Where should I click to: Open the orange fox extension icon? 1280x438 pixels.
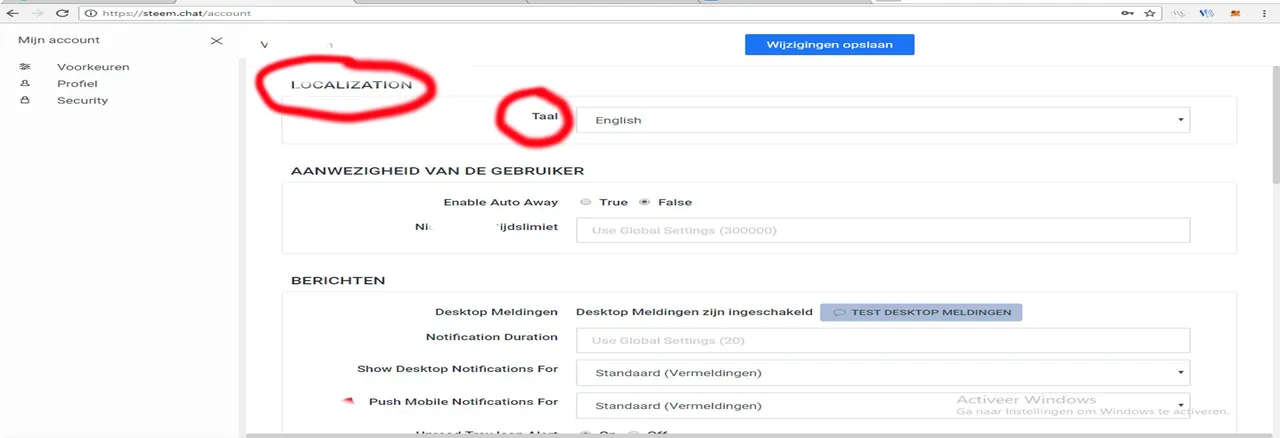1235,14
